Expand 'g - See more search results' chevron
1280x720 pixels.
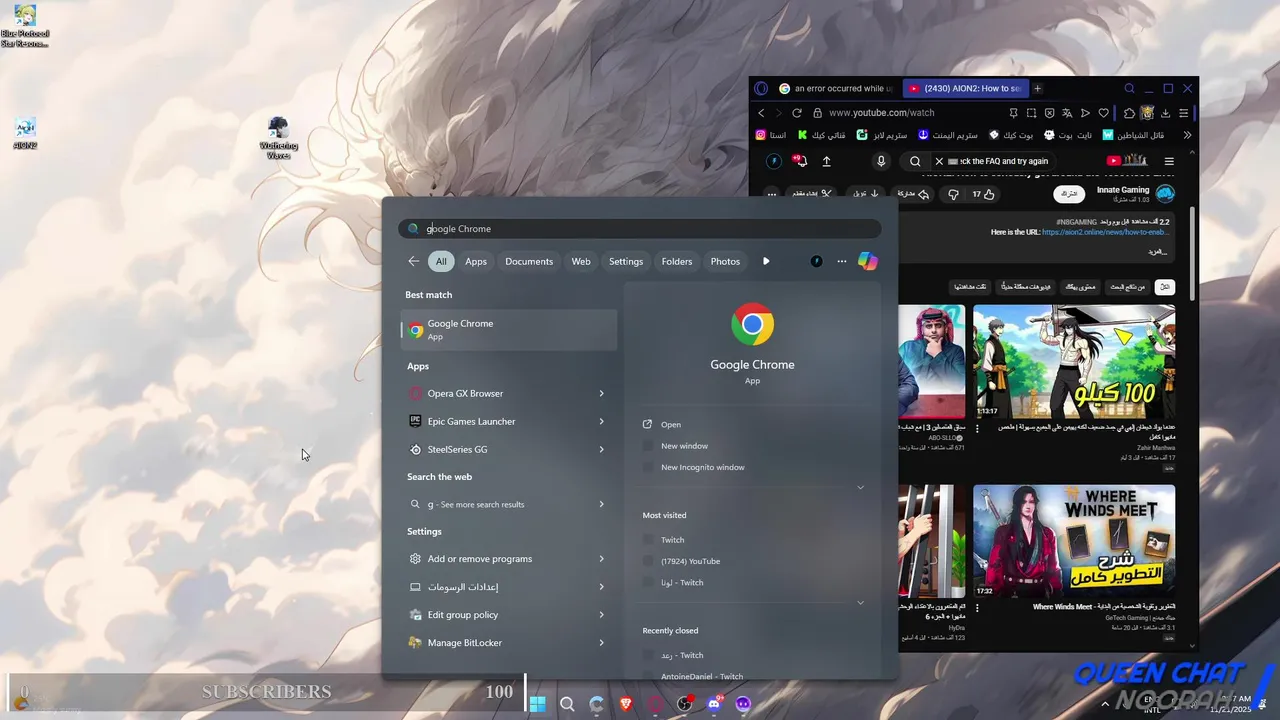point(601,504)
